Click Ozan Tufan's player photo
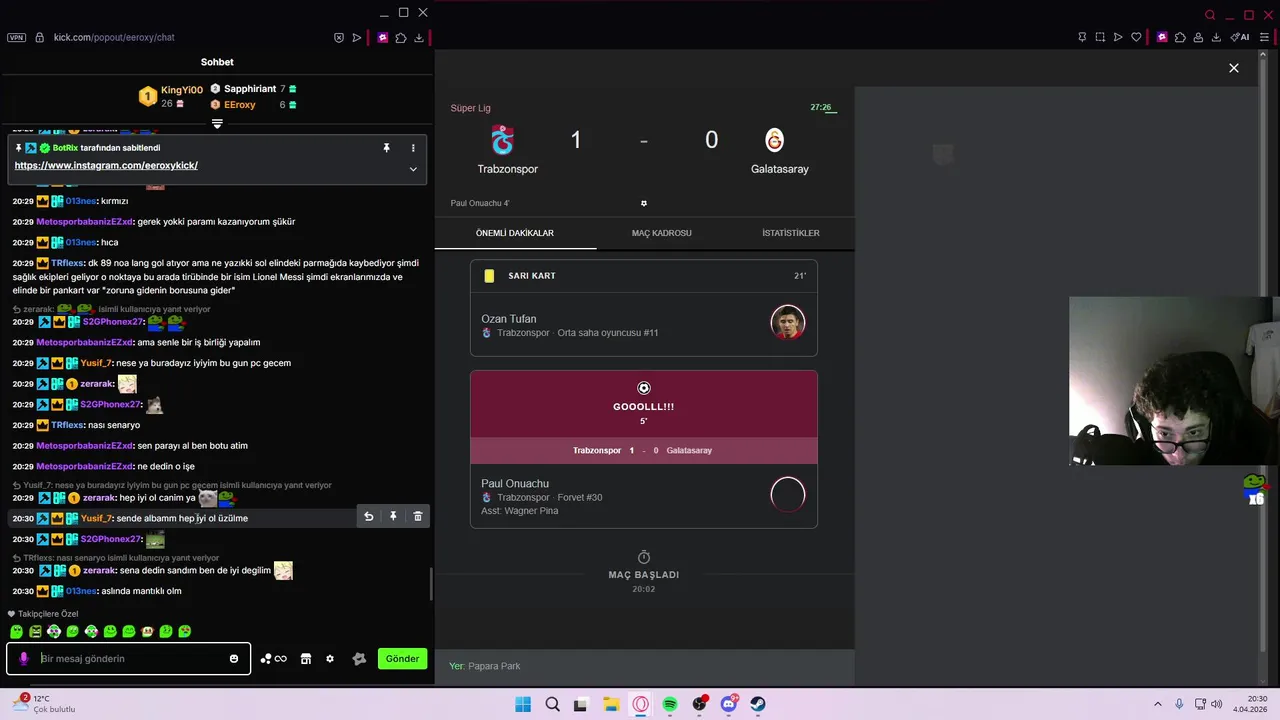1280x720 pixels. point(788,323)
